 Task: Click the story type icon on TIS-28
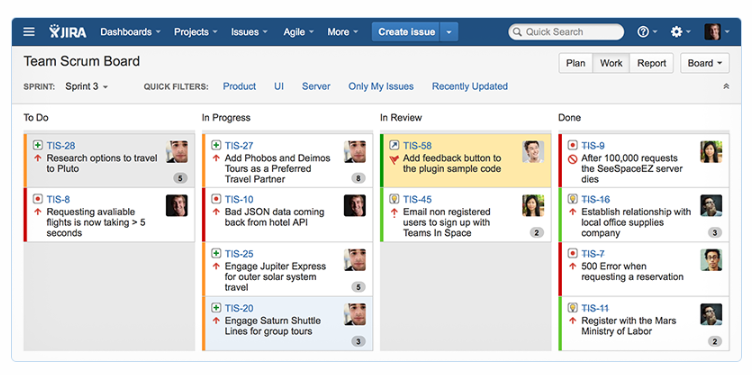[37, 145]
